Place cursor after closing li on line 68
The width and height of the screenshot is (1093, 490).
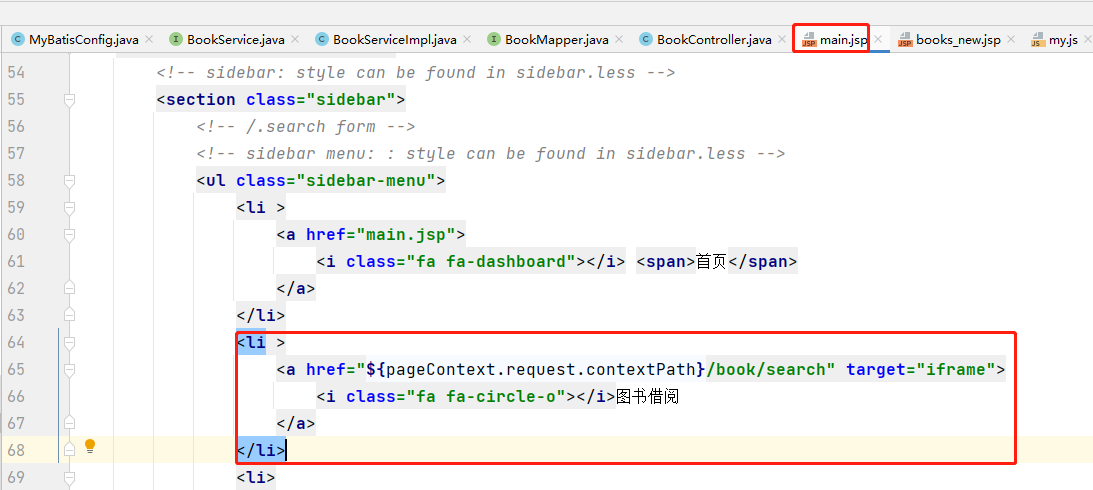coord(286,450)
